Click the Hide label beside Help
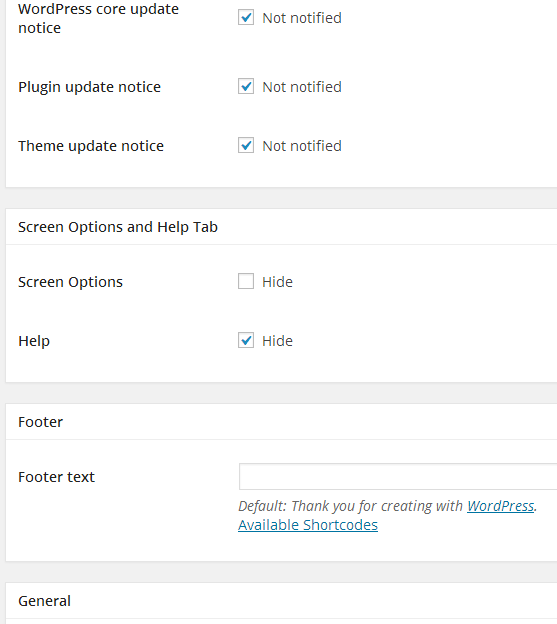 [x=277, y=341]
